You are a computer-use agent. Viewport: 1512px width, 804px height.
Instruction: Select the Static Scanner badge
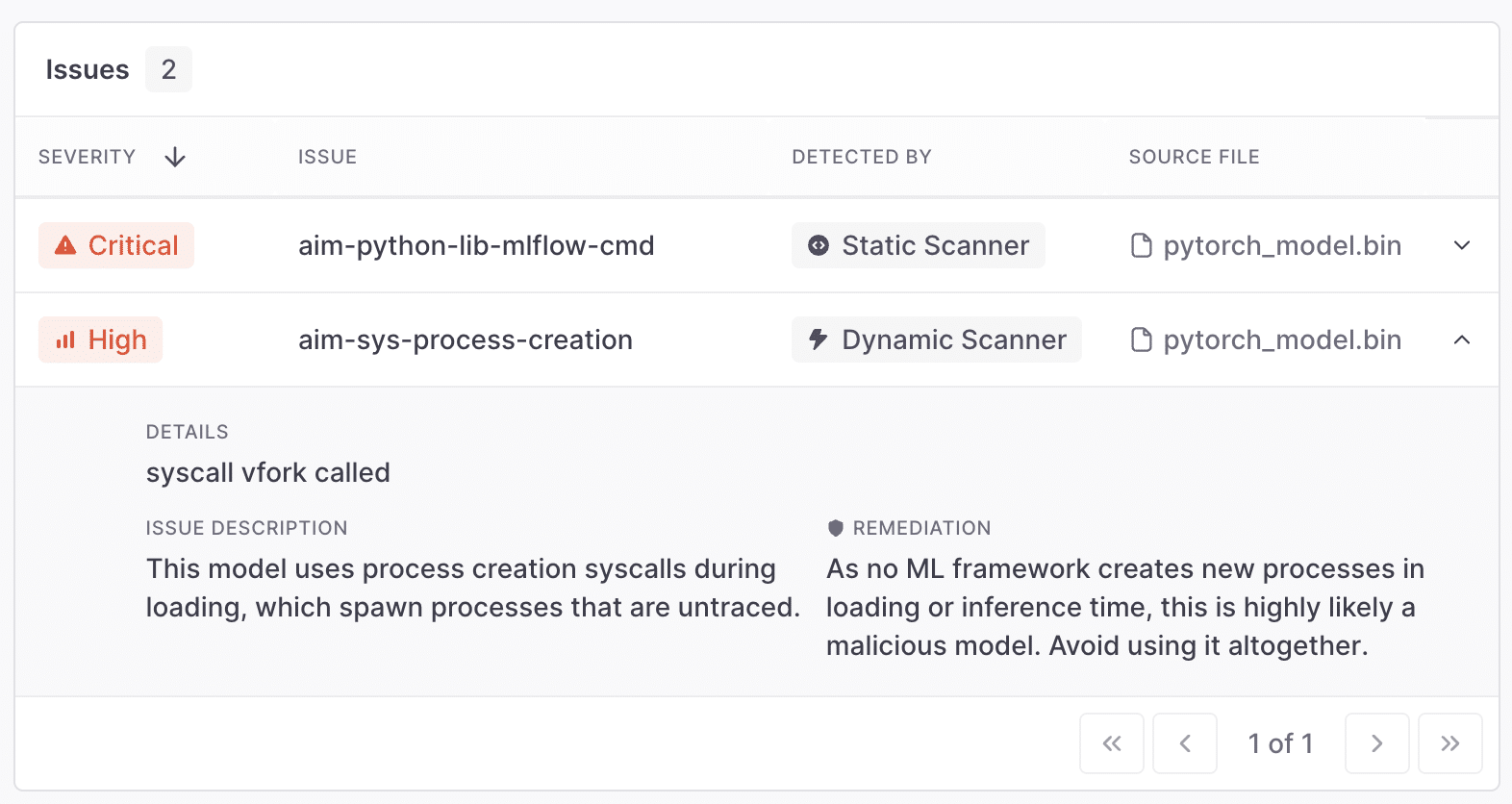919,245
